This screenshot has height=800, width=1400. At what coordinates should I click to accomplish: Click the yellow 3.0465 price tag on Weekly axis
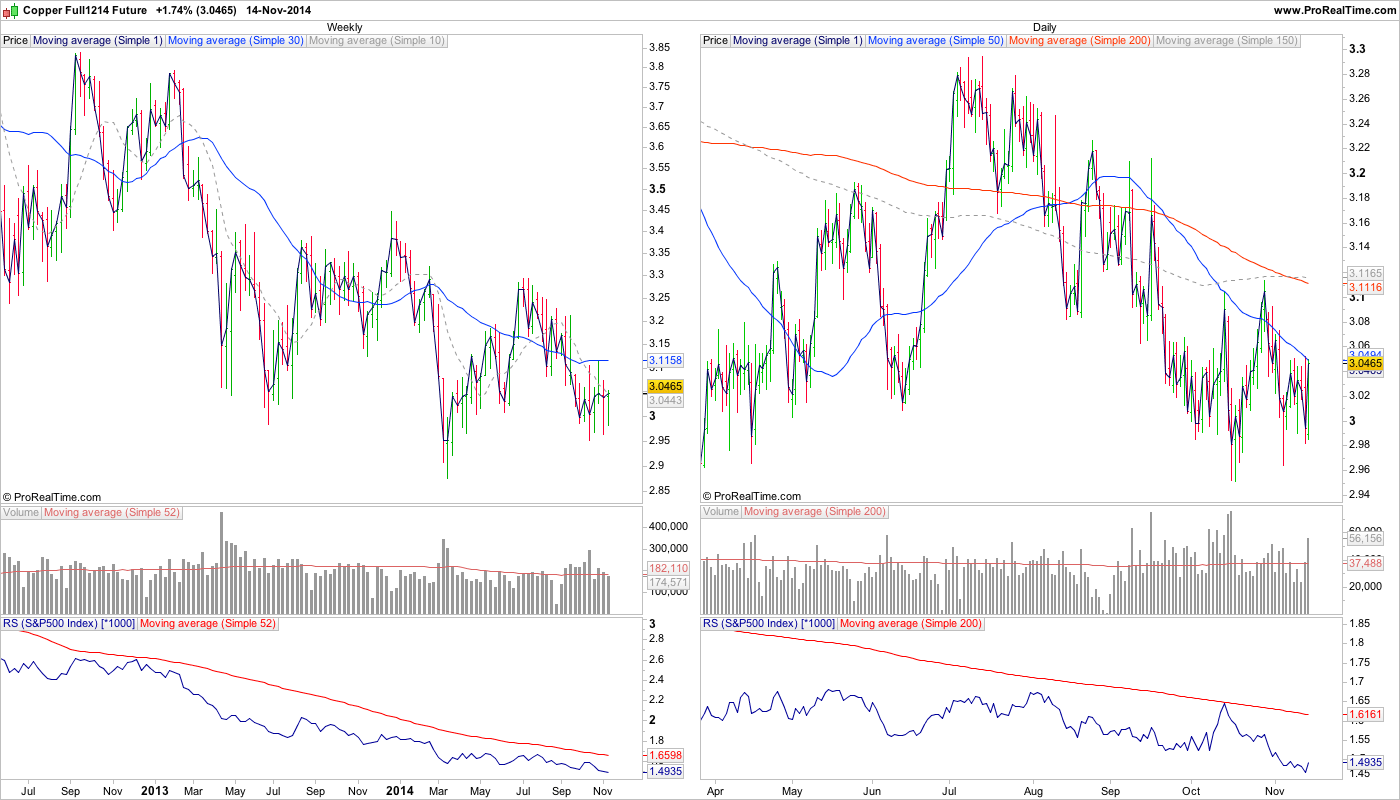coord(665,386)
